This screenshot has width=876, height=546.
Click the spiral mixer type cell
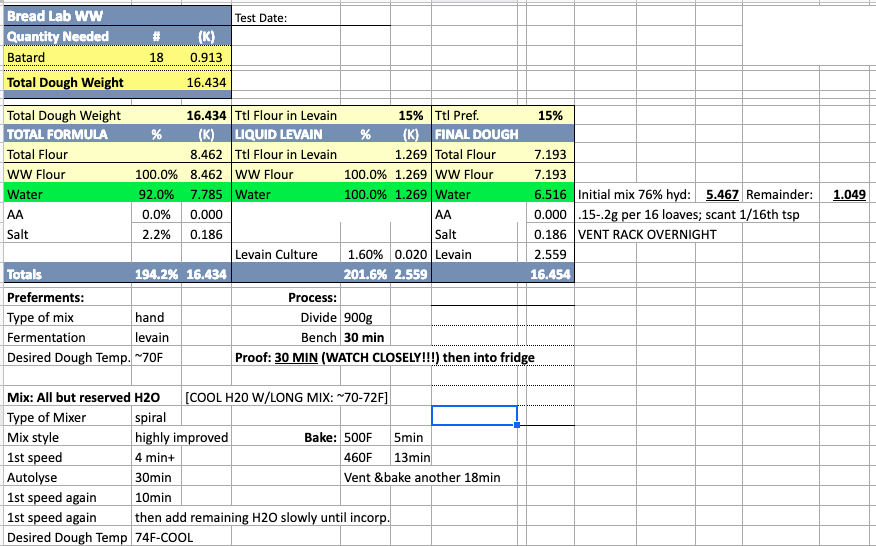coord(152,417)
